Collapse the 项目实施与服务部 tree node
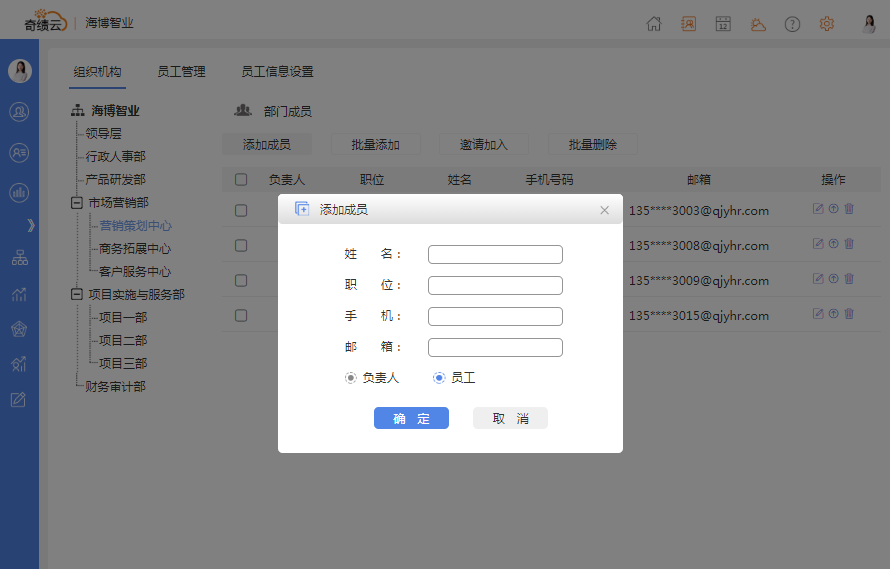This screenshot has height=569, width=890. coord(77,294)
